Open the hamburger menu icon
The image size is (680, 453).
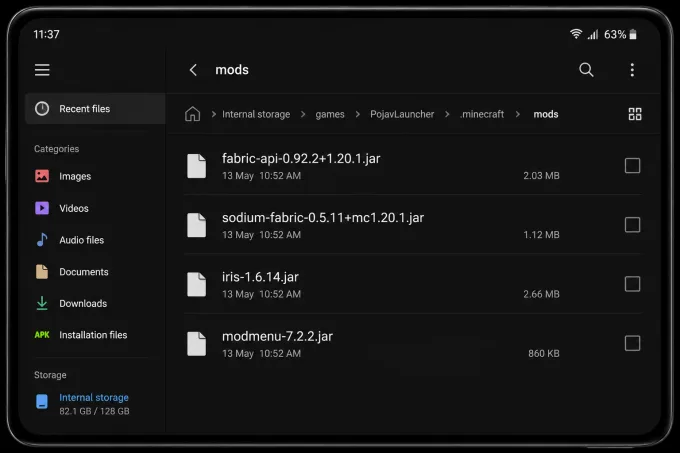point(42,70)
